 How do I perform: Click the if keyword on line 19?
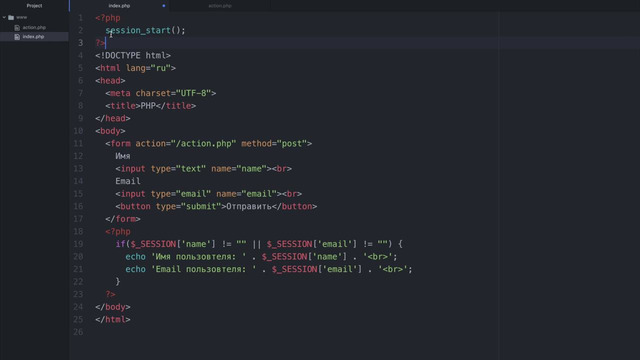pyautogui.click(x=120, y=244)
